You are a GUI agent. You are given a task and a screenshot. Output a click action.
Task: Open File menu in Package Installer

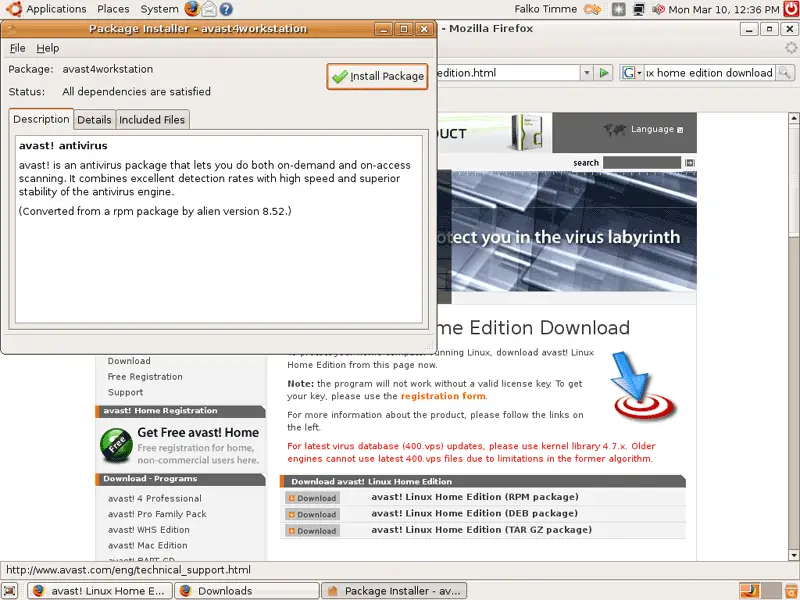tap(17, 48)
